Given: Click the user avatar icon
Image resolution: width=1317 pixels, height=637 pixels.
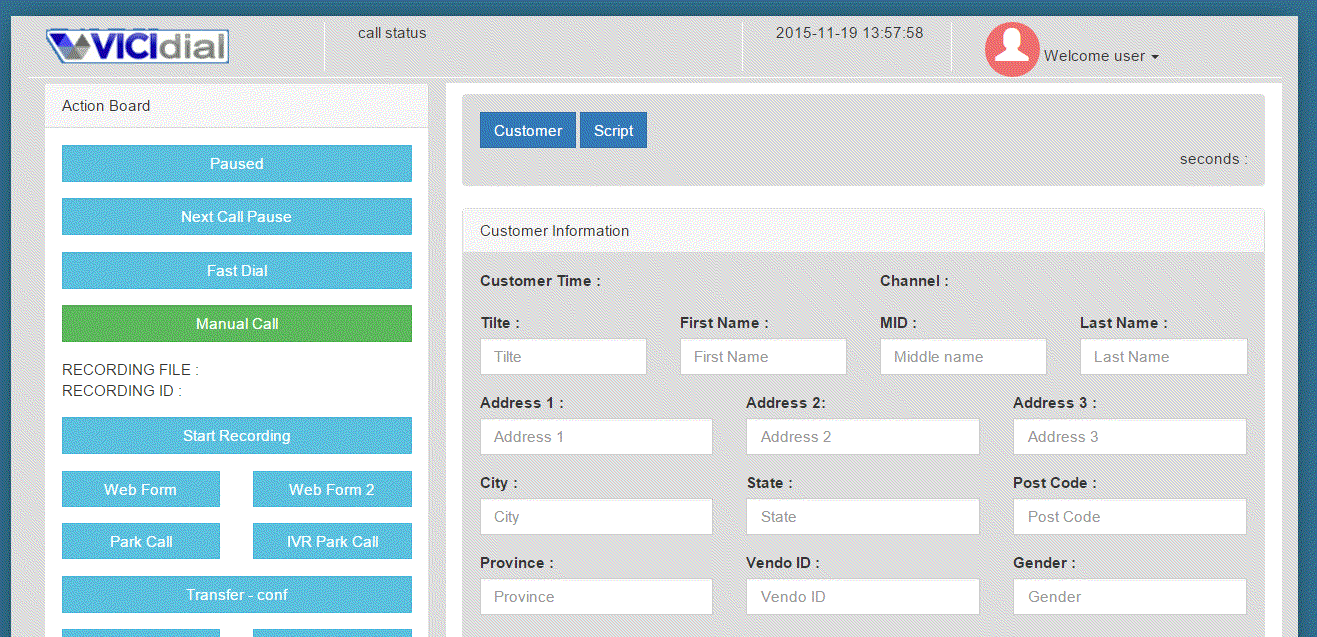Looking at the screenshot, I should point(1012,49).
